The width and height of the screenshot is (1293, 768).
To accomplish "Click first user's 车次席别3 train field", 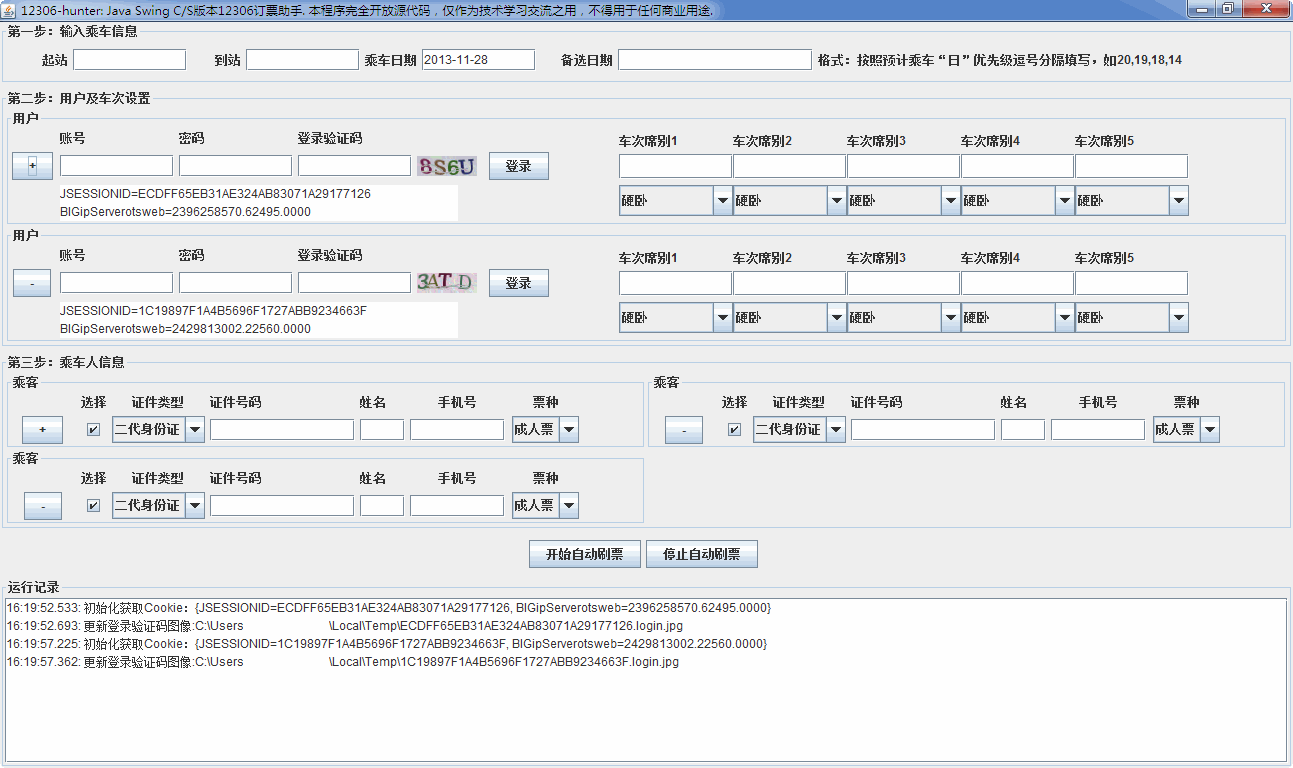I will [x=903, y=166].
